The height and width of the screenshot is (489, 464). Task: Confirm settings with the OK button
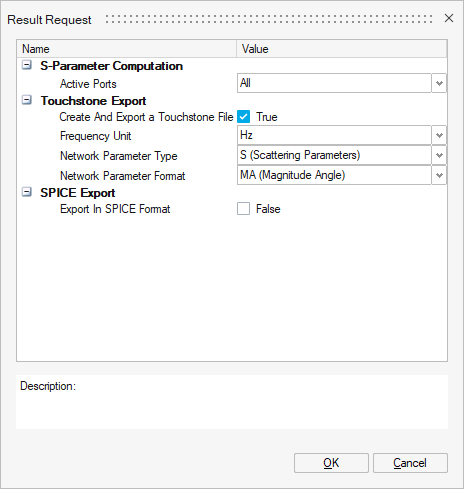[x=331, y=463]
